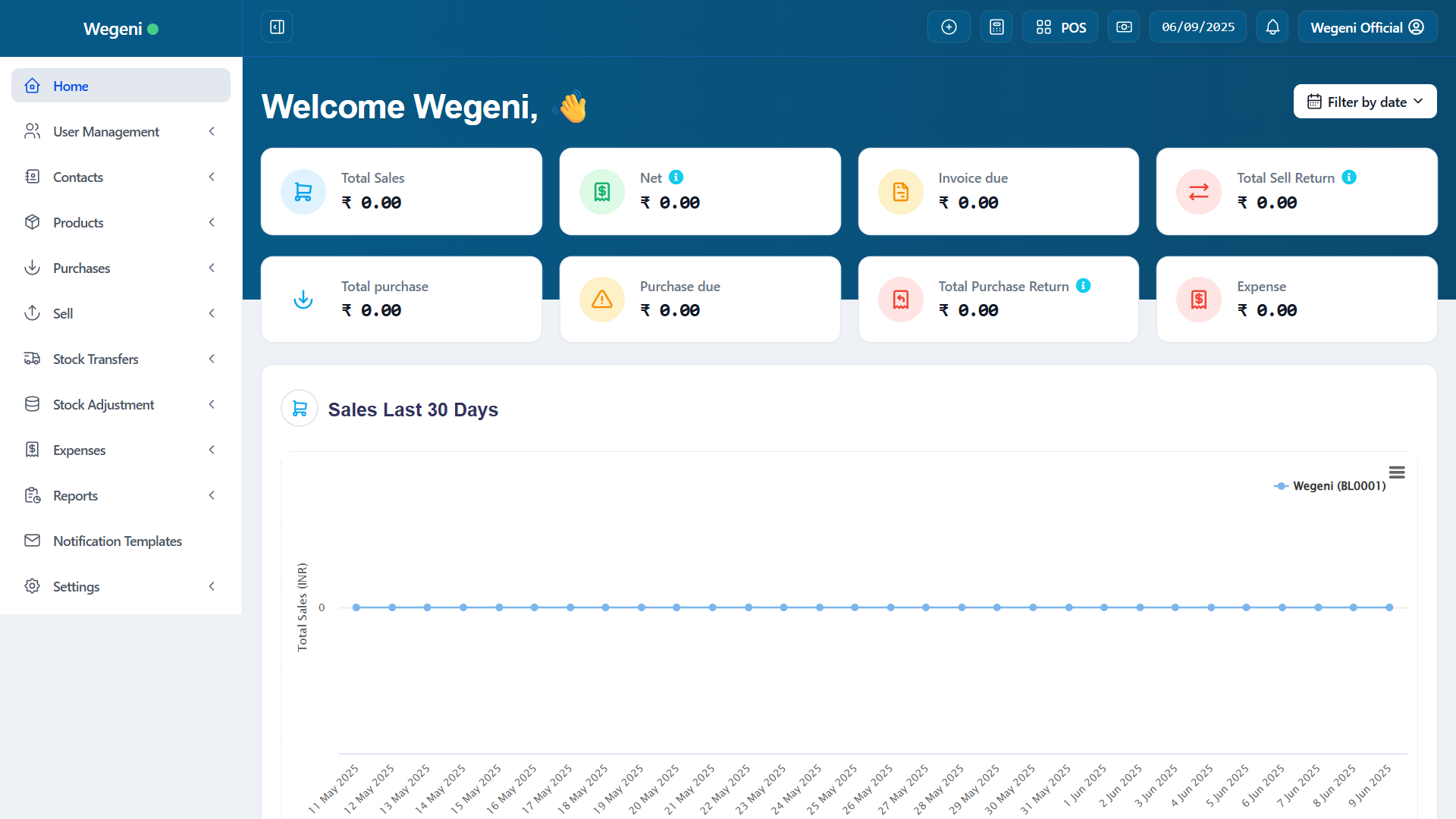Screen dimensions: 1456x819
Task: Click the 06/09/2025 date display
Action: (x=1198, y=27)
